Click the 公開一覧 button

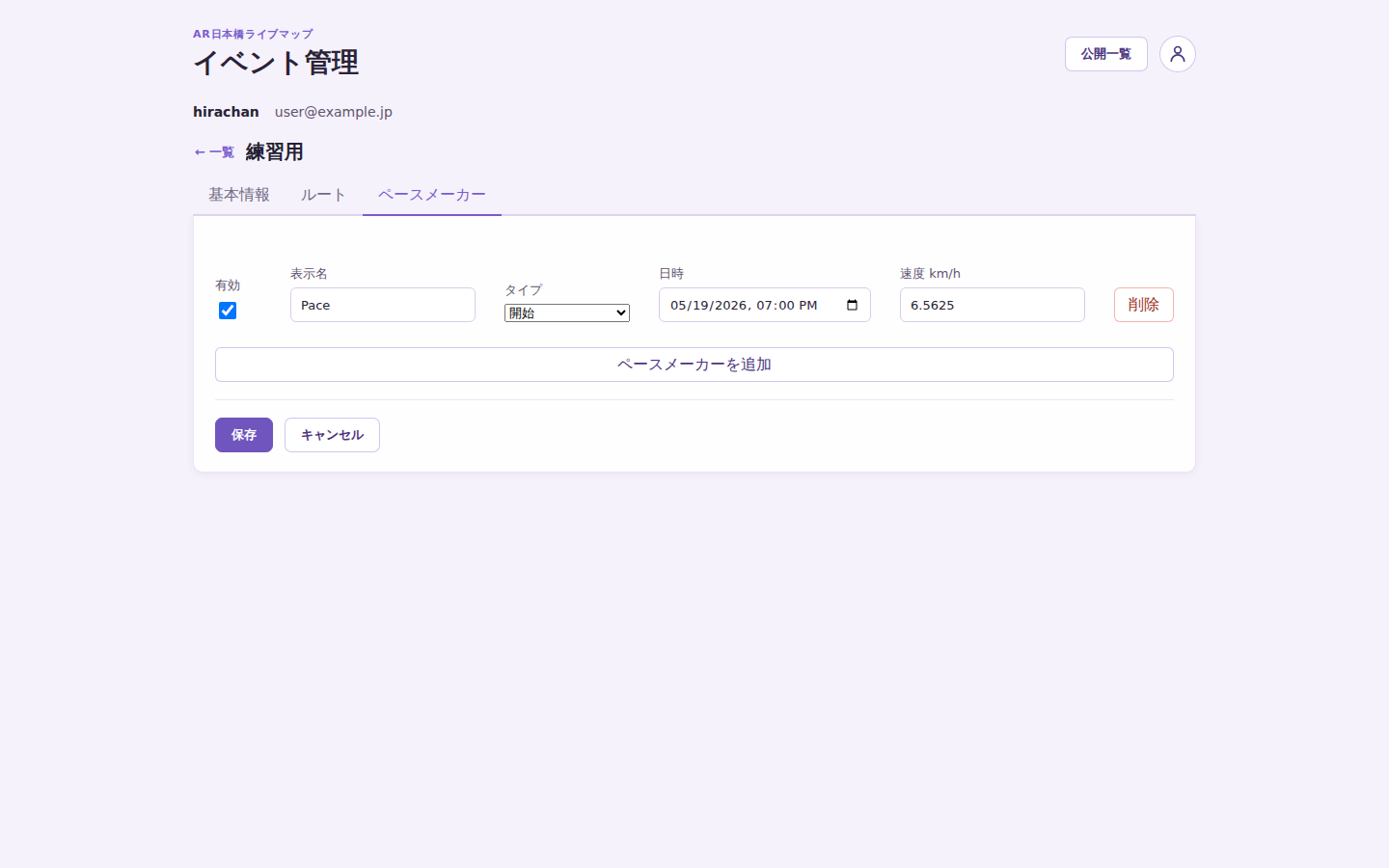(x=1105, y=54)
